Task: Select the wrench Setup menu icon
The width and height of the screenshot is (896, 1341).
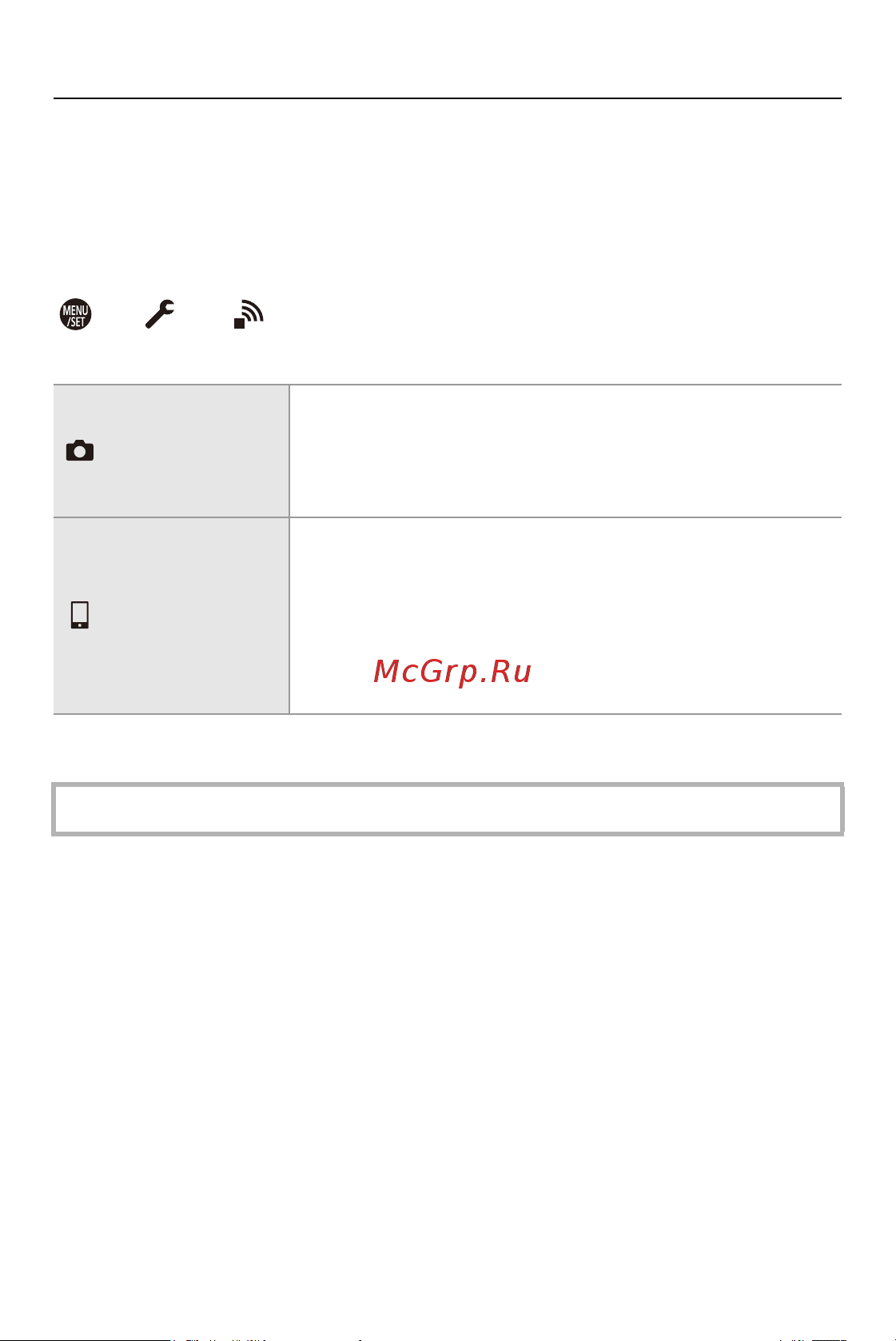Action: (160, 314)
